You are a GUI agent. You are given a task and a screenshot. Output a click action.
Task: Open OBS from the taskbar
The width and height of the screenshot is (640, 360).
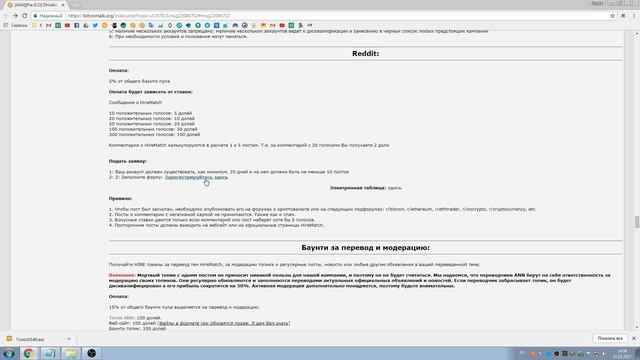tap(91, 353)
